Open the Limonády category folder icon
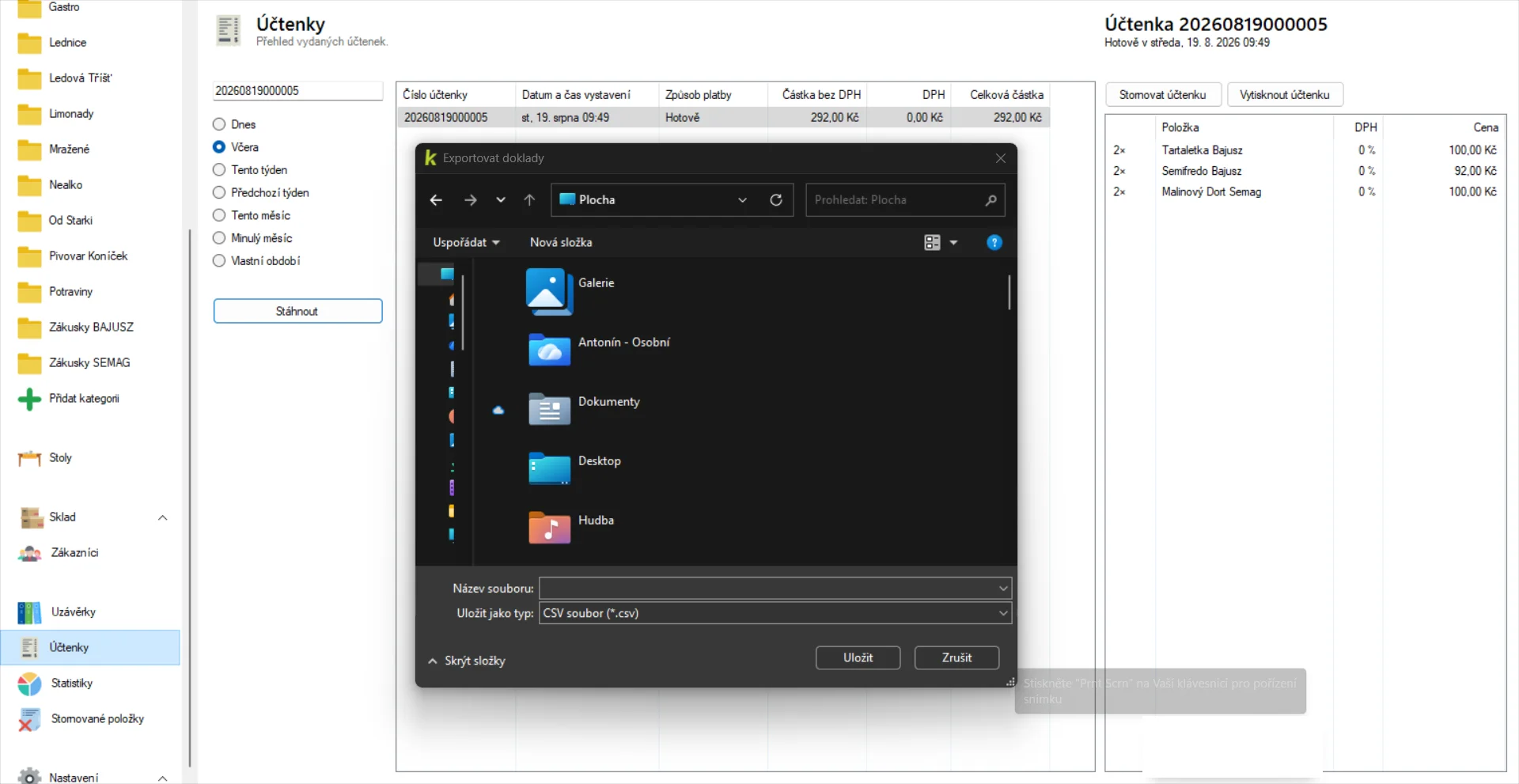This screenshot has width=1519, height=784. click(x=29, y=114)
